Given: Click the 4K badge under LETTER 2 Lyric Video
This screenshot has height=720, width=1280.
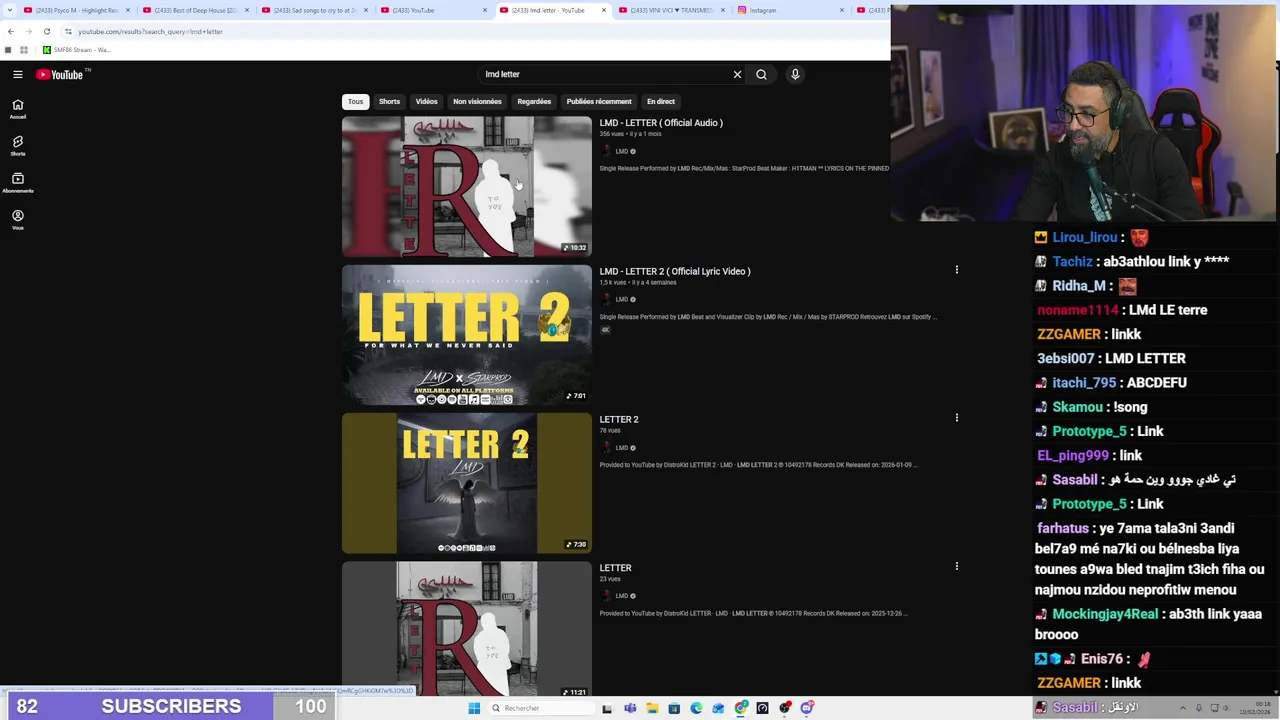Looking at the screenshot, I should click(x=605, y=330).
